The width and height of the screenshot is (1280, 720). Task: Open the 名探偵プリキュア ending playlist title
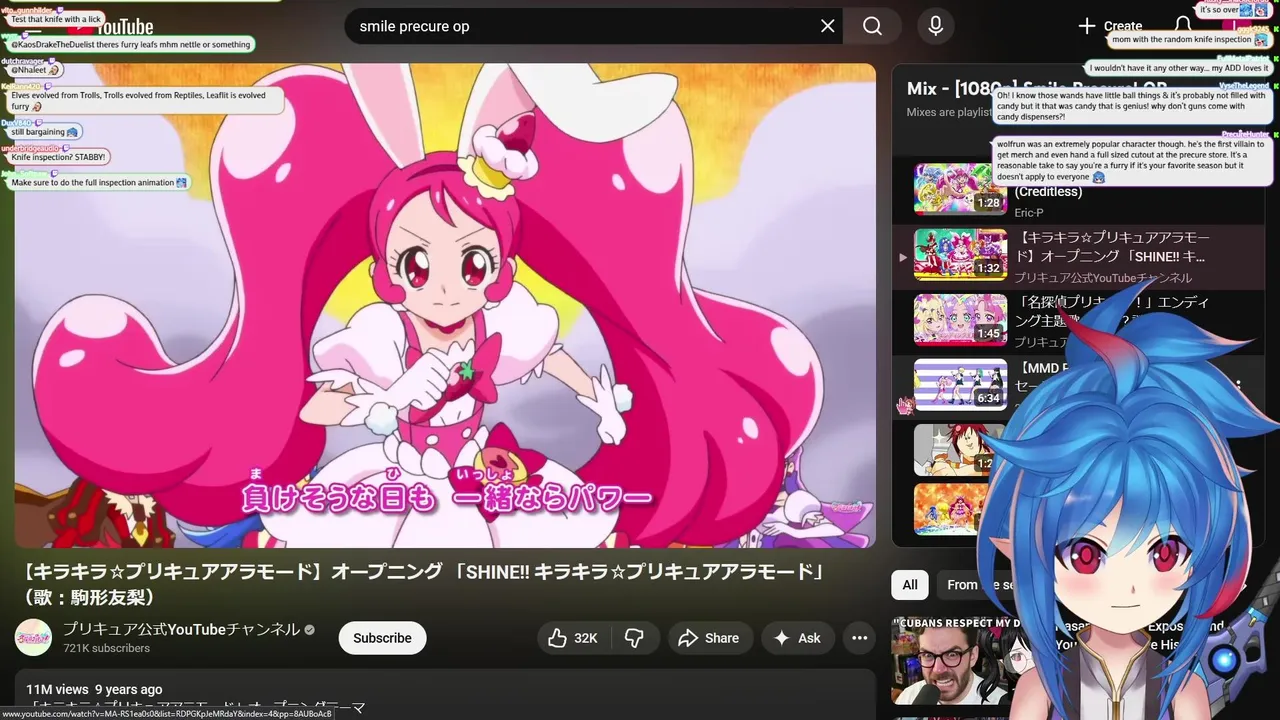tap(1112, 311)
